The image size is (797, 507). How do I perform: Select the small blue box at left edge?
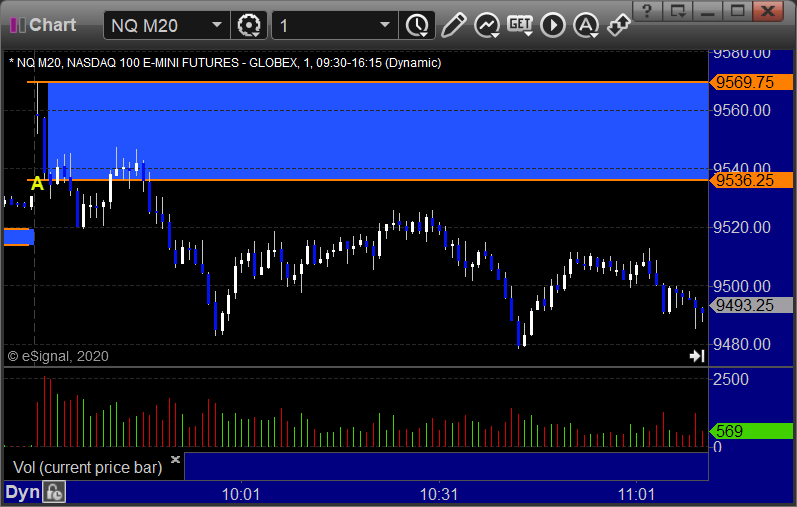pyautogui.click(x=19, y=237)
